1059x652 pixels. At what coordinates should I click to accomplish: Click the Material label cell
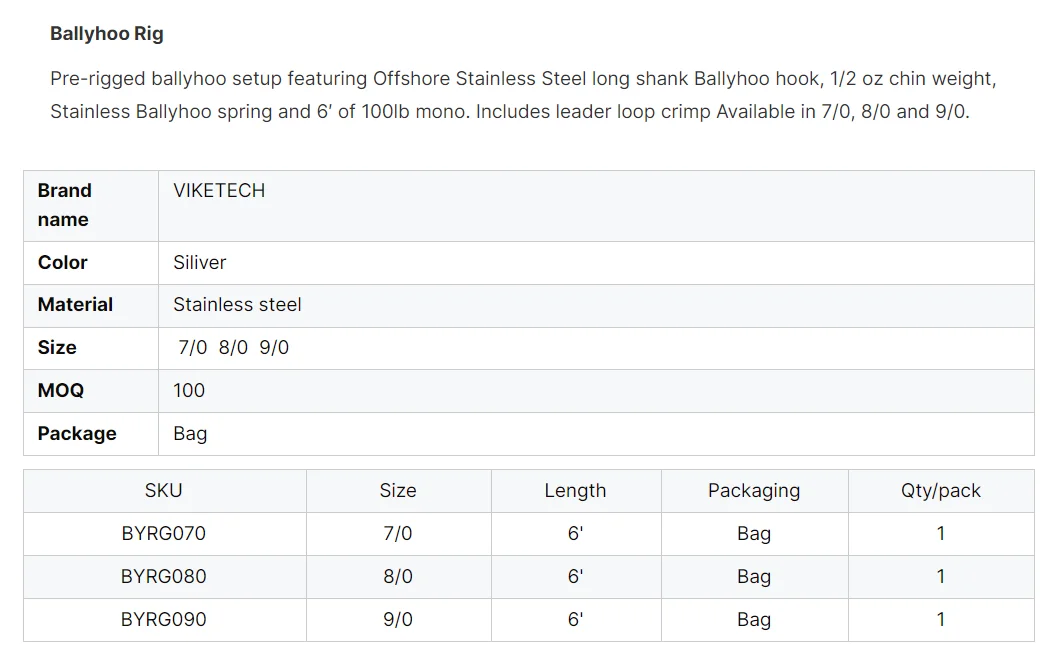[x=75, y=305]
